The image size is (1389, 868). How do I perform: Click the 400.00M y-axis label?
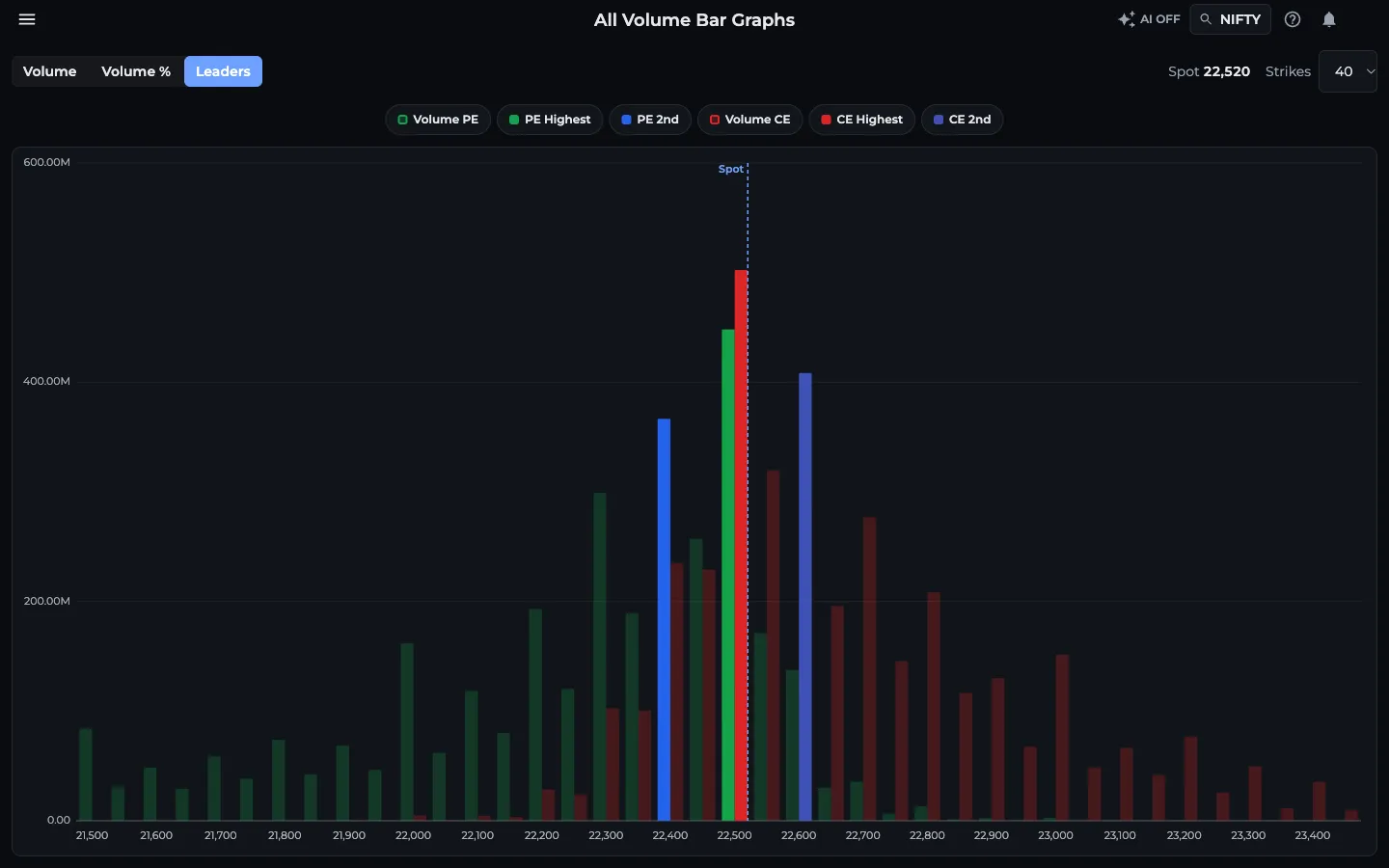46,381
